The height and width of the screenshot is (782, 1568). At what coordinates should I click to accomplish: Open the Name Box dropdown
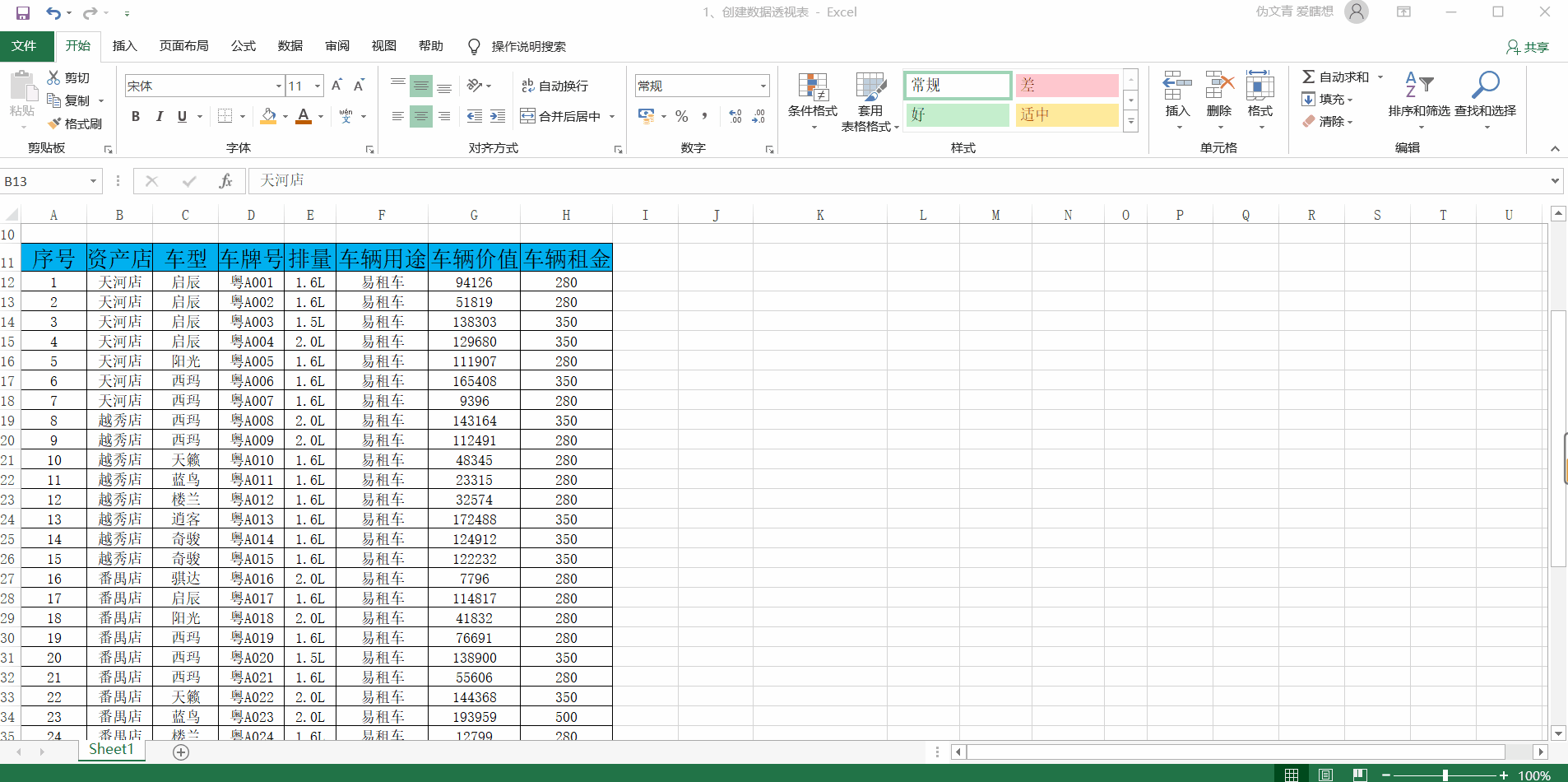(x=93, y=181)
